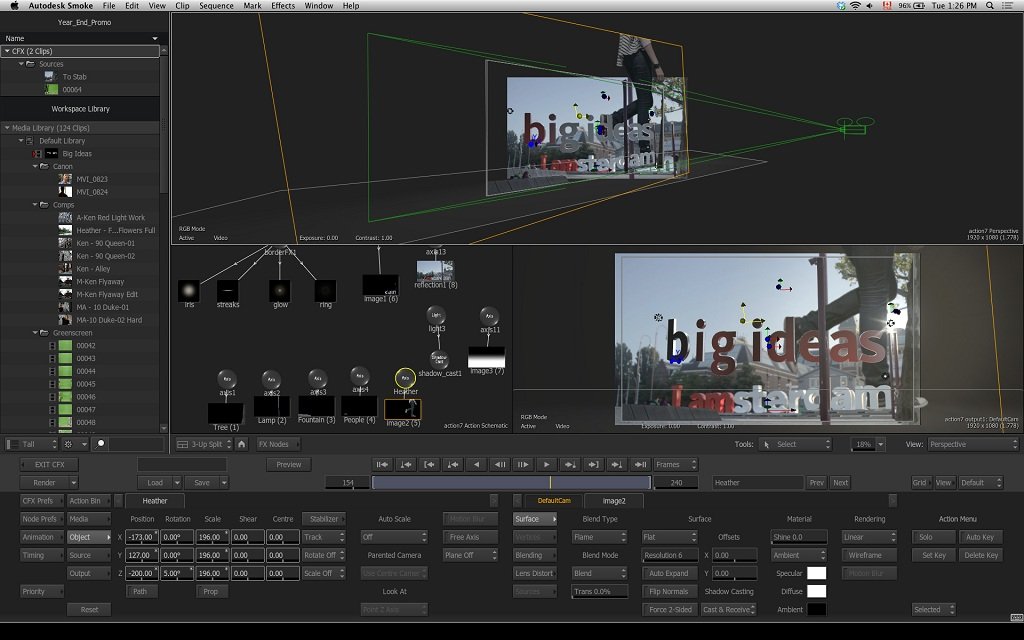1024x640 pixels.
Task: Select the Heather axis node
Action: (405, 378)
